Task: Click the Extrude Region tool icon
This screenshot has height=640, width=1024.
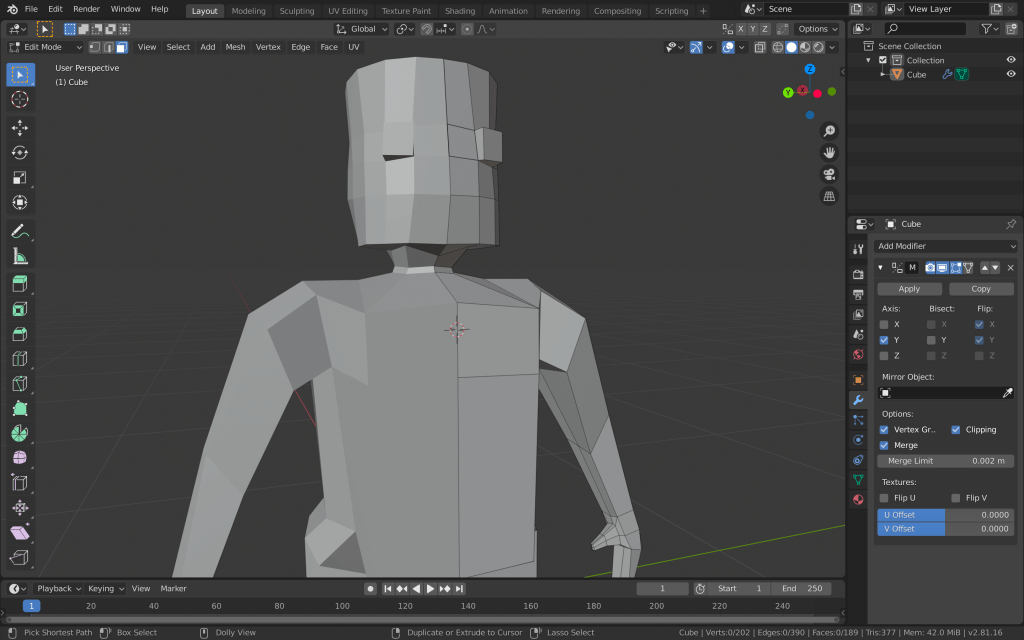Action: [x=20, y=285]
